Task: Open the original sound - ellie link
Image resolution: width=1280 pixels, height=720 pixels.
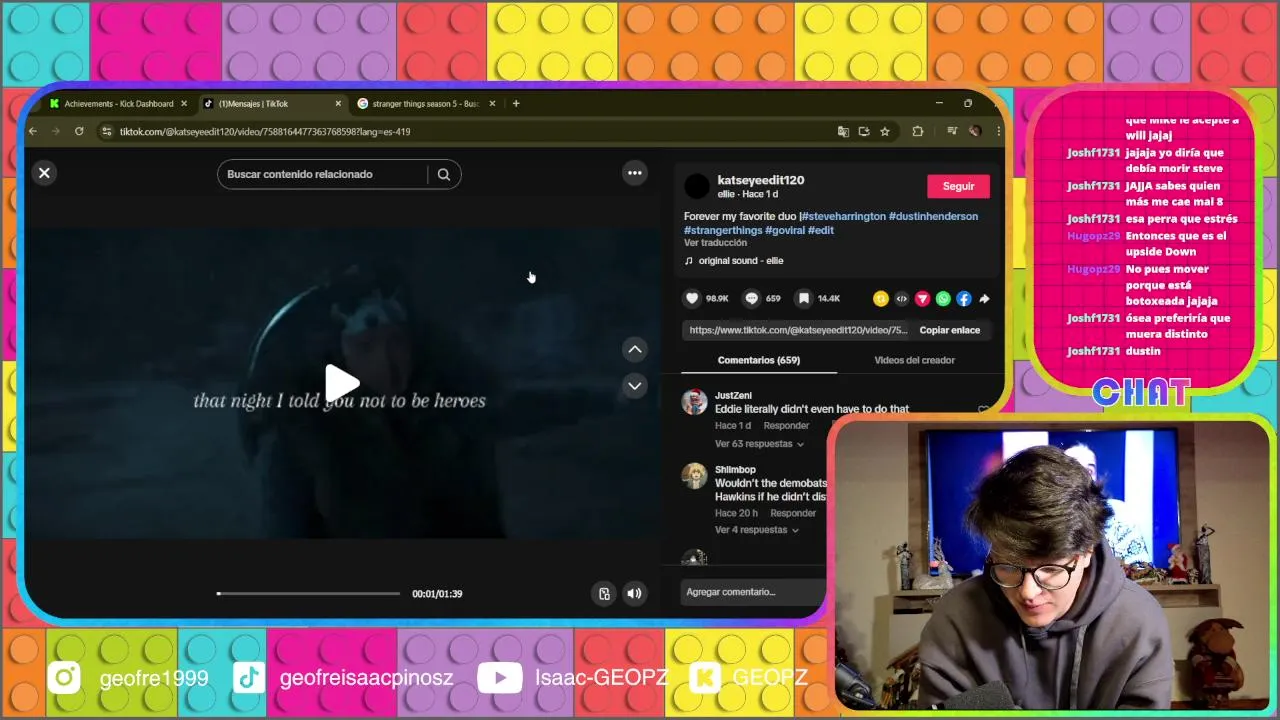Action: point(740,261)
